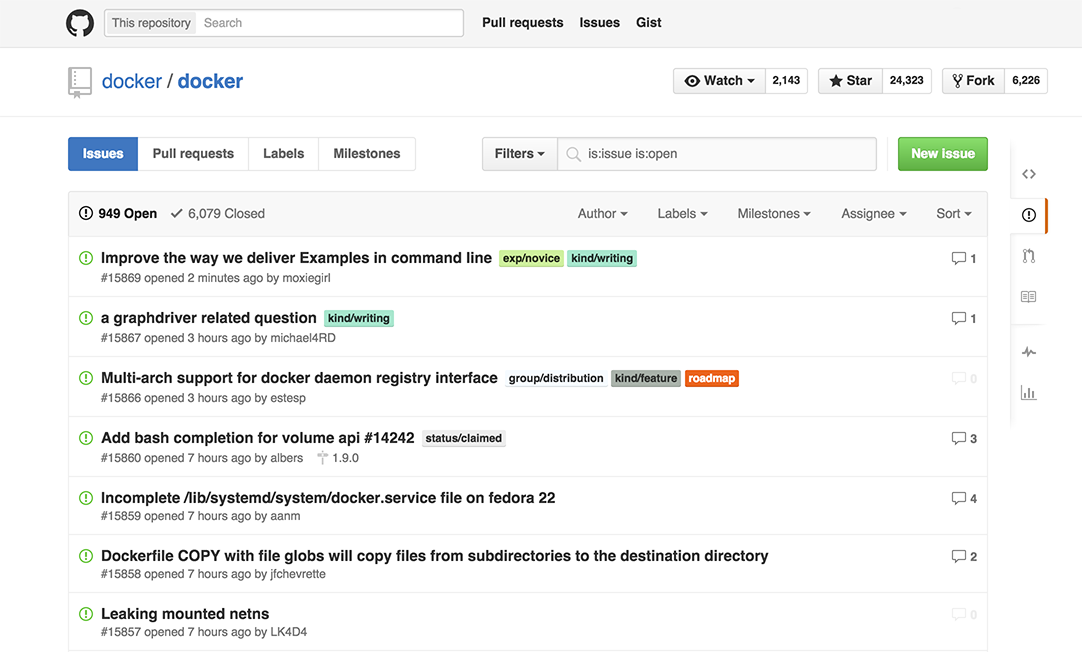Switch to the Labels tab
Image resolution: width=1082 pixels, height=652 pixels.
283,154
